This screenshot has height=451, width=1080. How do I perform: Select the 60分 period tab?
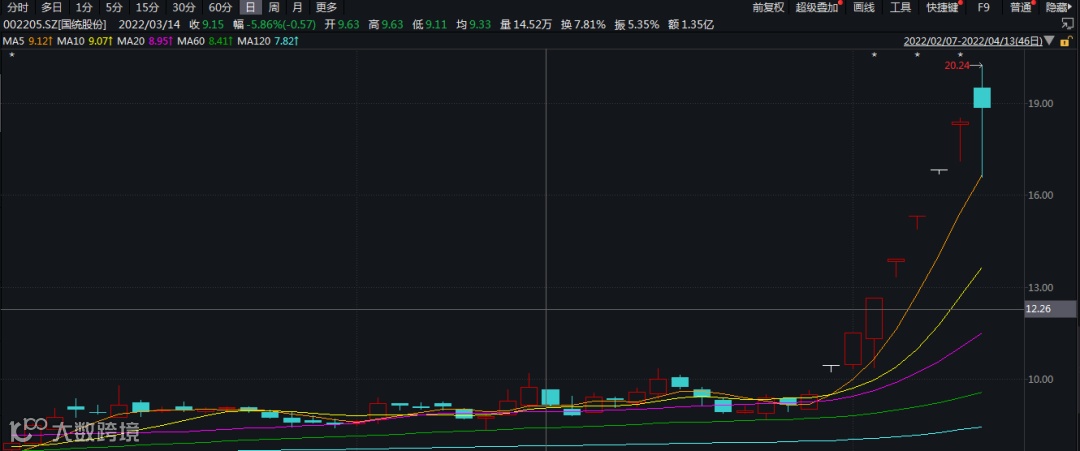220,8
